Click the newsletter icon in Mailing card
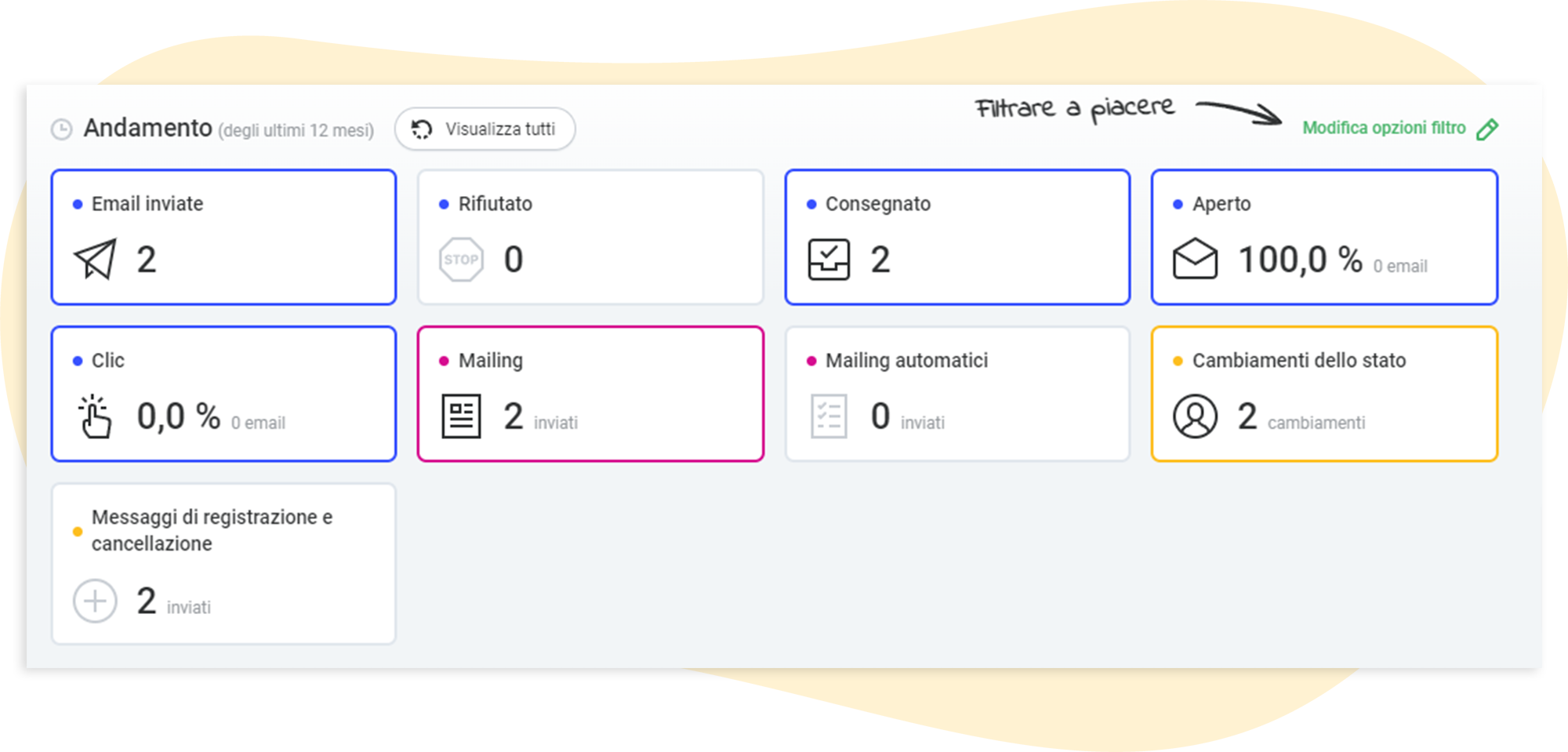The height and width of the screenshot is (752, 1568). 461,416
